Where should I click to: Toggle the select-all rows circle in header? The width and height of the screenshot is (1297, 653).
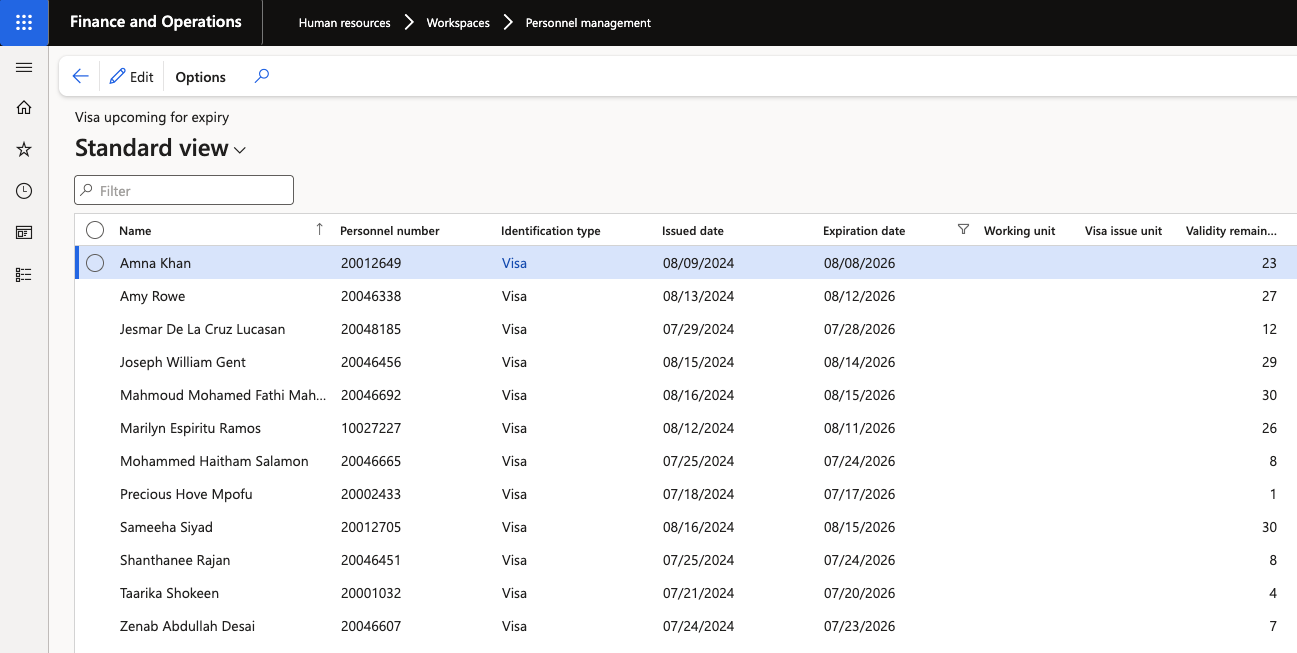tap(95, 230)
